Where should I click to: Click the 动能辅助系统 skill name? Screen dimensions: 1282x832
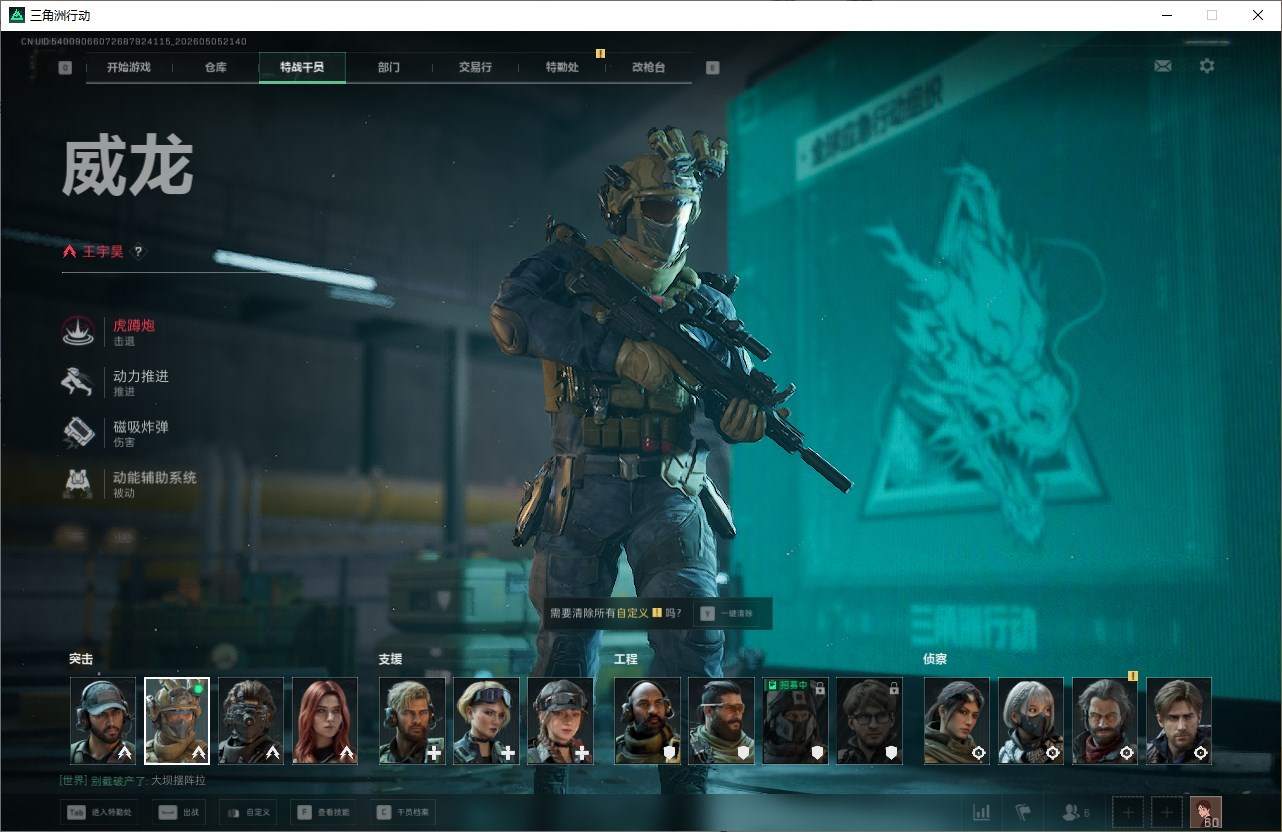[x=155, y=478]
